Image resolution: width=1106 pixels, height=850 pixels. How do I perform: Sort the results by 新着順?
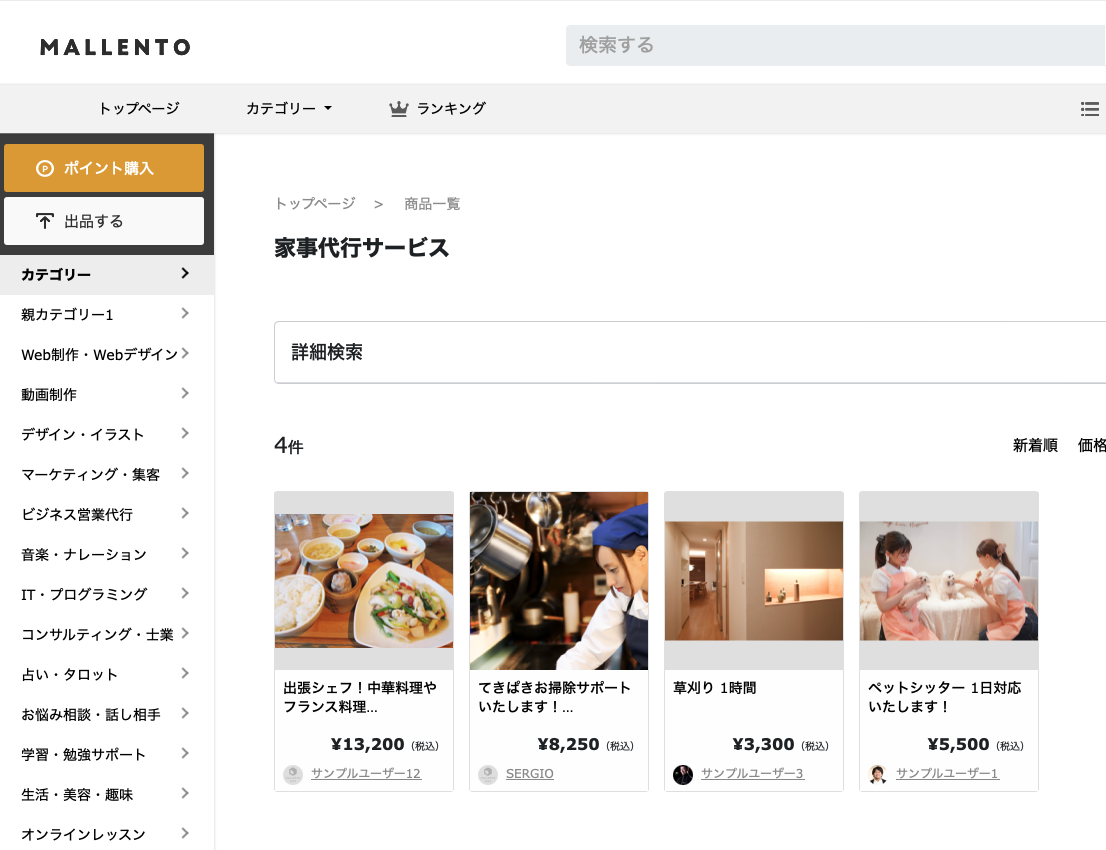(1035, 446)
